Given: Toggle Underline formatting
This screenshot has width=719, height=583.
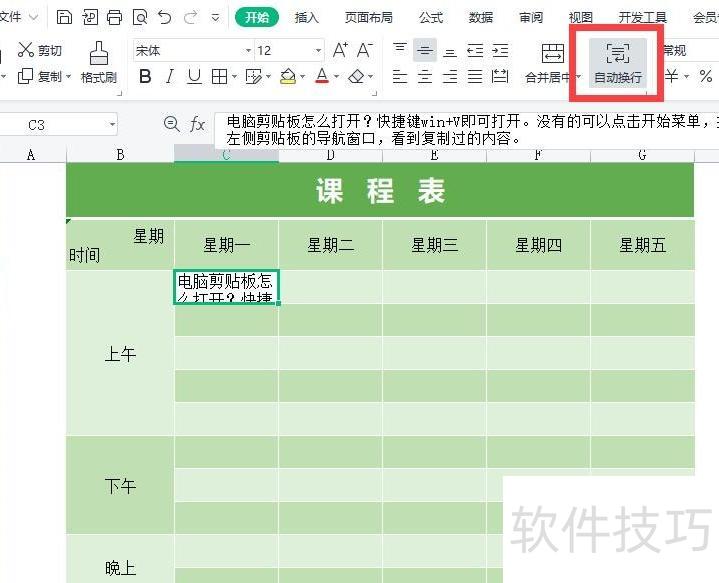Looking at the screenshot, I should (194, 76).
